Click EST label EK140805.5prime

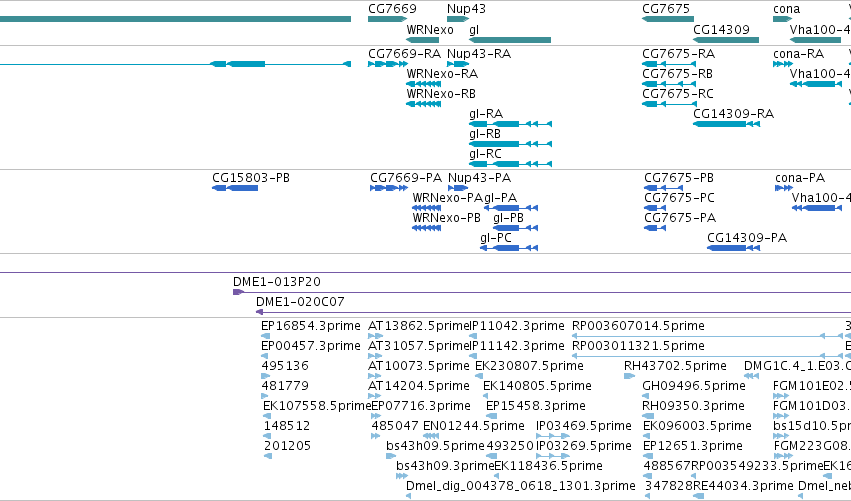(537, 386)
